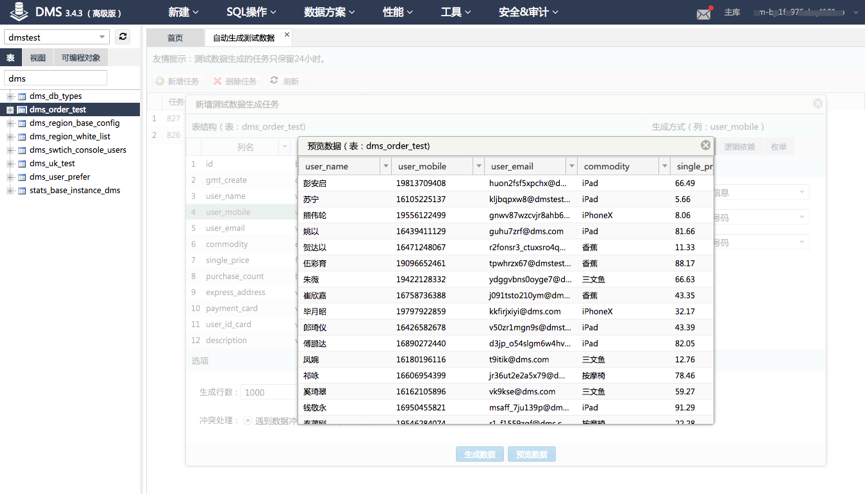Expand the dms_db_types tree node
This screenshot has width=865, height=494.
point(10,96)
